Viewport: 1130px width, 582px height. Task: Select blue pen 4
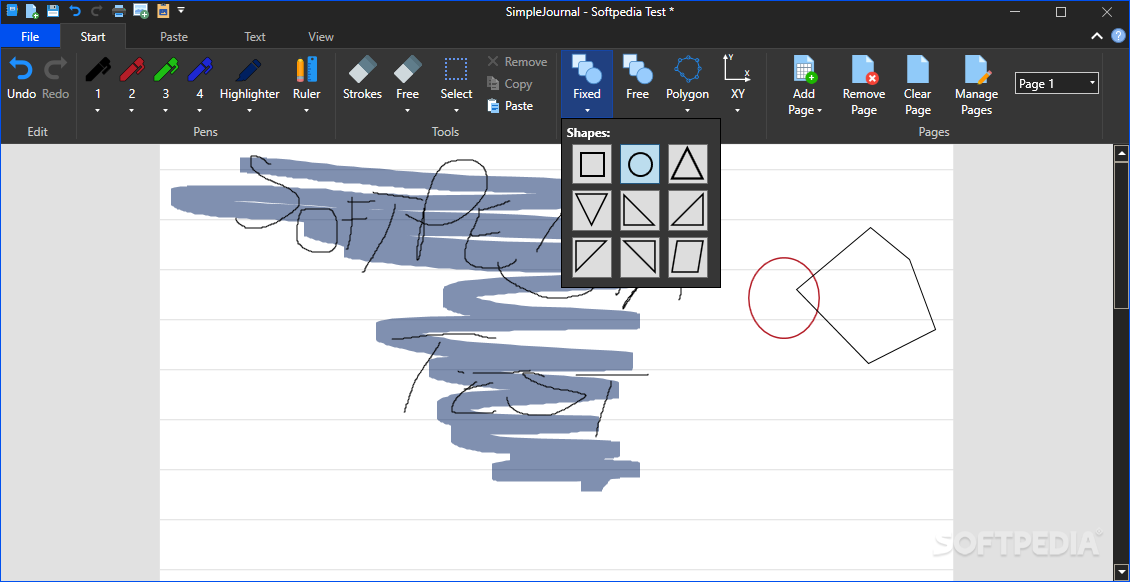[x=200, y=79]
